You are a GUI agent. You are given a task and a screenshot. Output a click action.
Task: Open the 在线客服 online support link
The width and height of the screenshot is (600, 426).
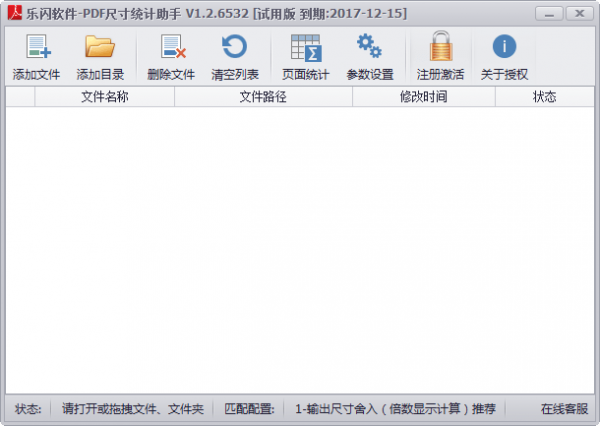(x=564, y=409)
